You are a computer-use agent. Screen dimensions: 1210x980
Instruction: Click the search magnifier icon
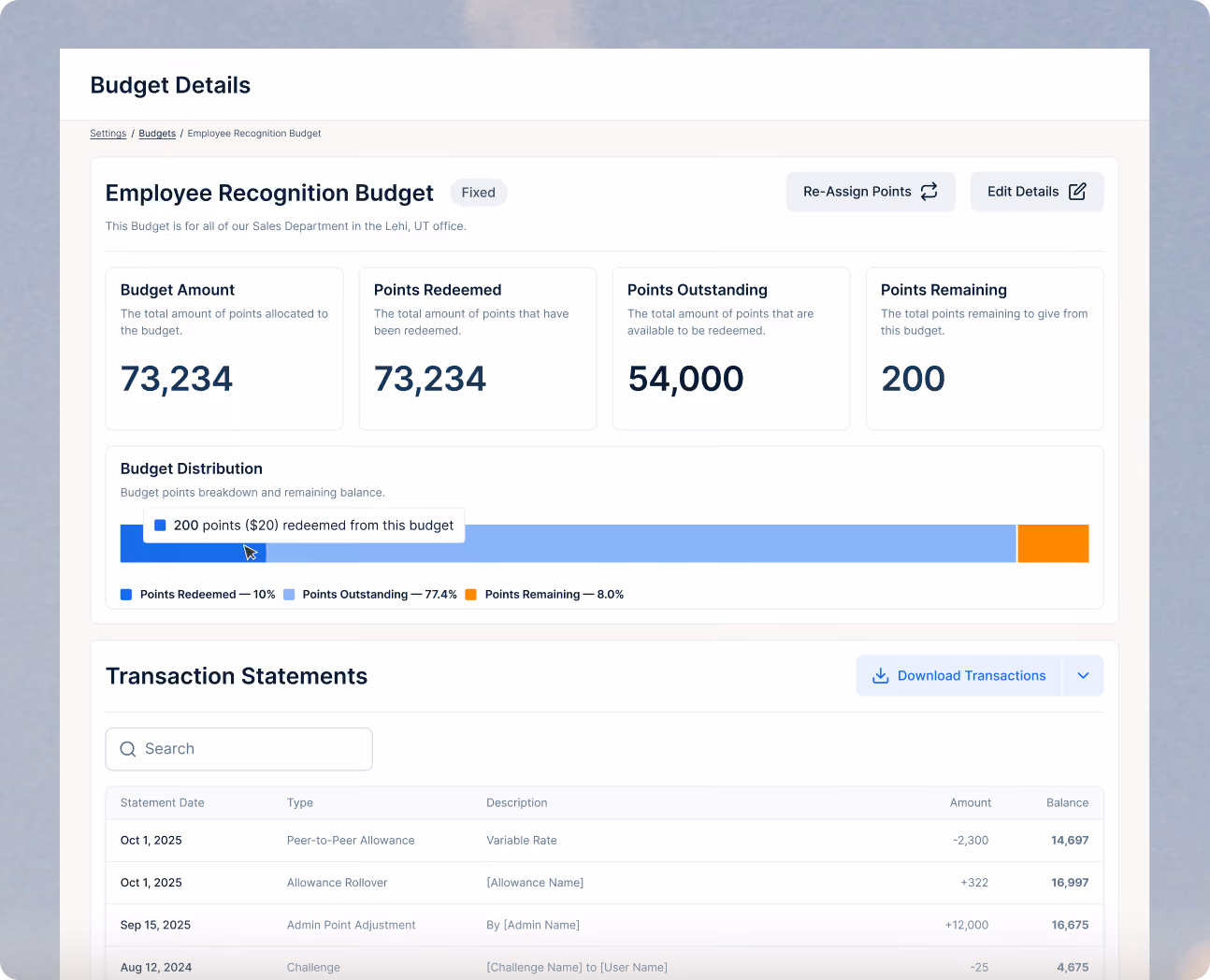[x=128, y=749]
